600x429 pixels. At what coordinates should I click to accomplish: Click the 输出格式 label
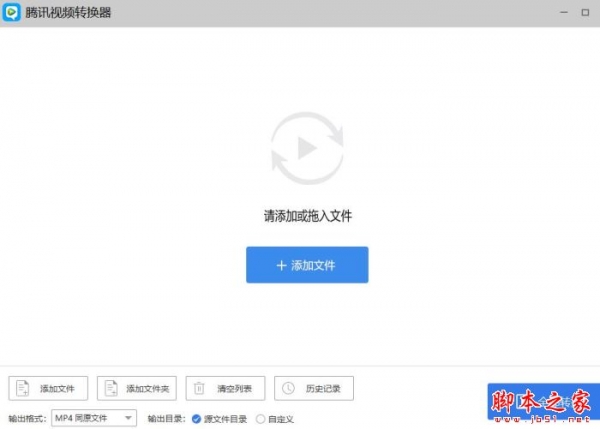27,419
